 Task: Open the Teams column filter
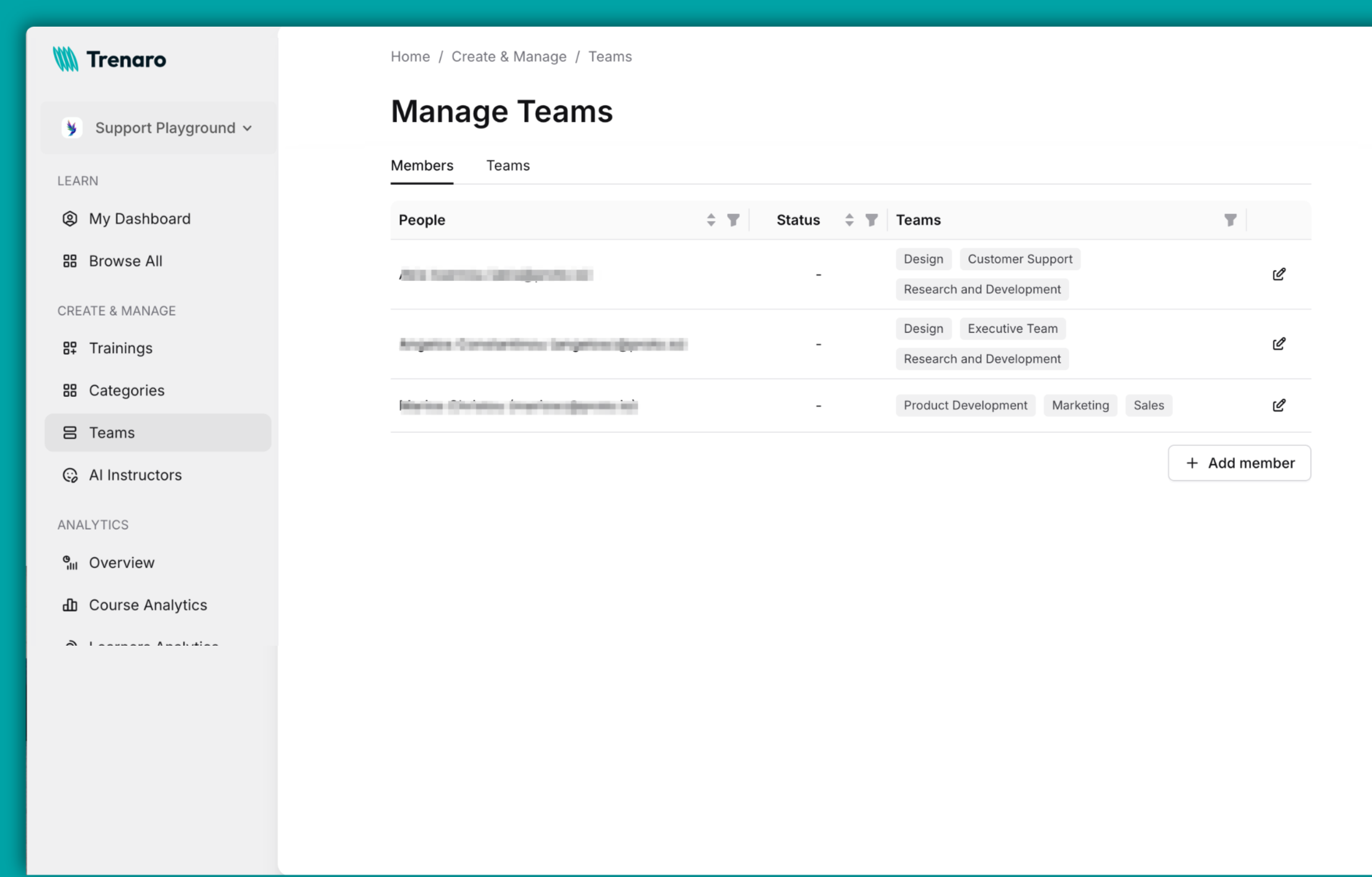point(1231,220)
